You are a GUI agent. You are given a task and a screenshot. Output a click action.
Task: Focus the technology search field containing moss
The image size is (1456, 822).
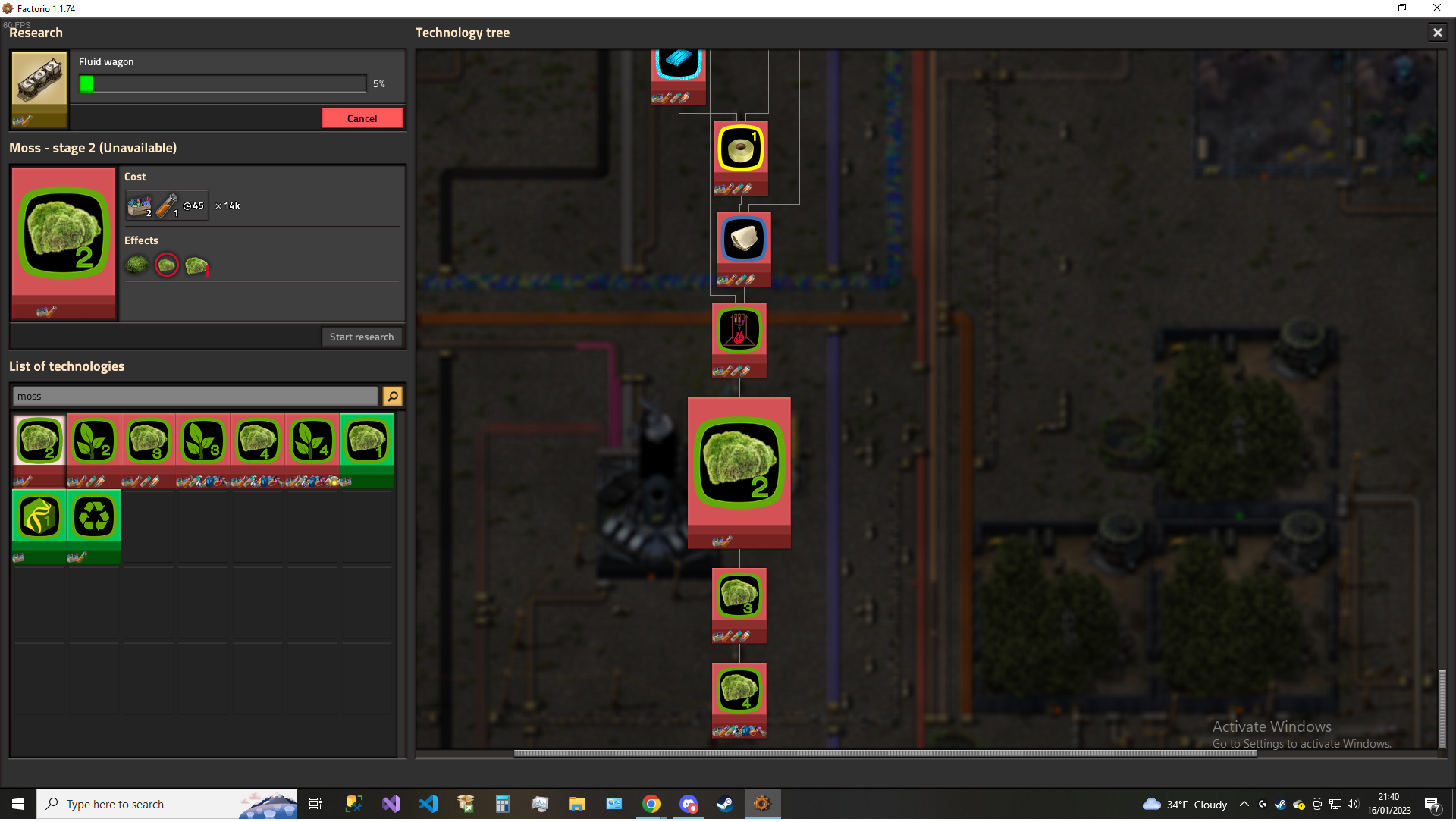point(195,397)
